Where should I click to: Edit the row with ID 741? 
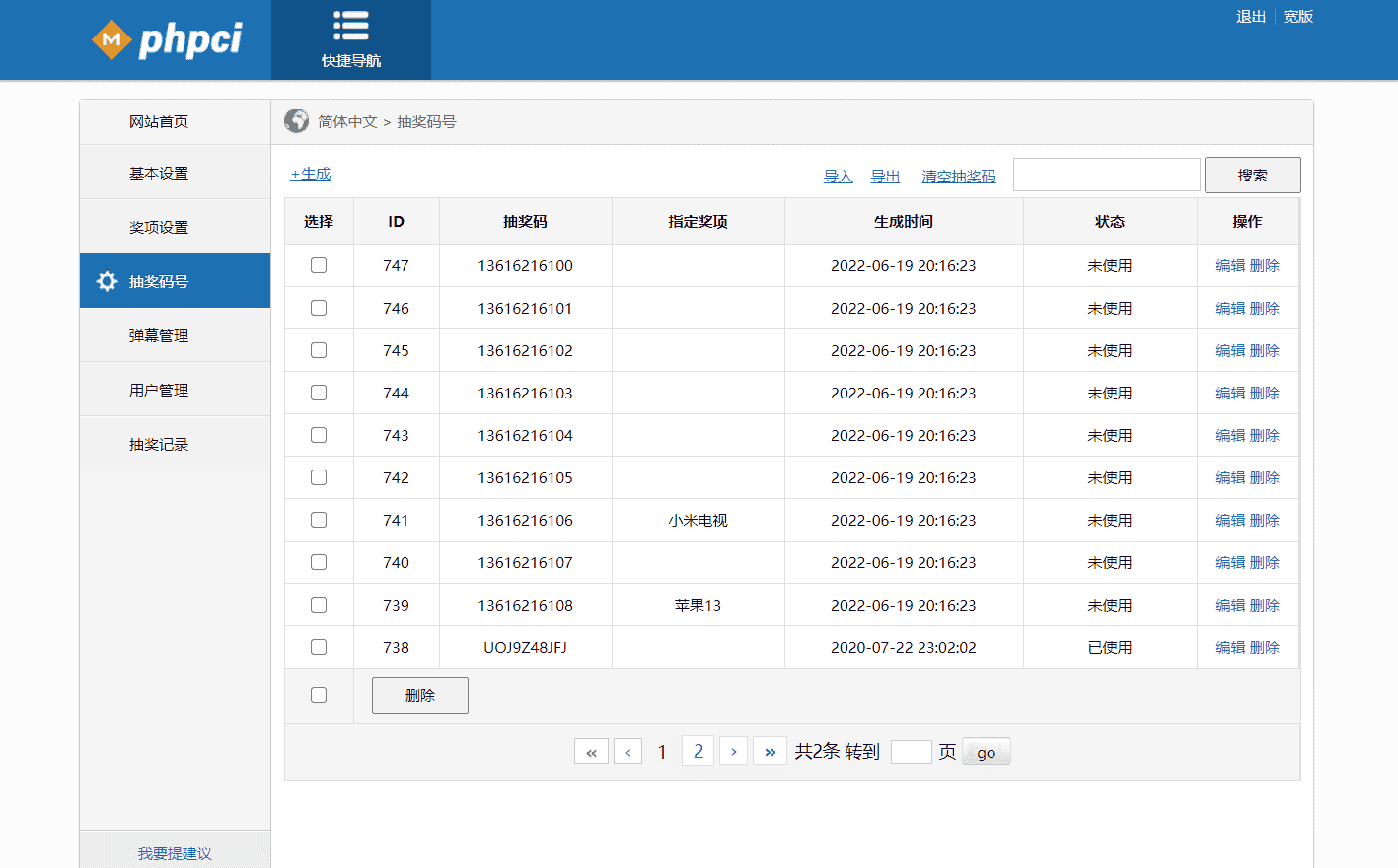pyautogui.click(x=1229, y=520)
